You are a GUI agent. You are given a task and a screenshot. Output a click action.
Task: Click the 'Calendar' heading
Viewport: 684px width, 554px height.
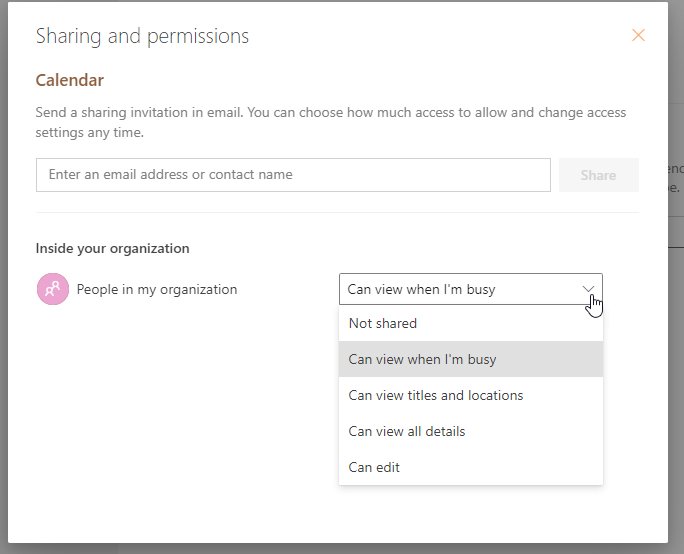(x=70, y=80)
